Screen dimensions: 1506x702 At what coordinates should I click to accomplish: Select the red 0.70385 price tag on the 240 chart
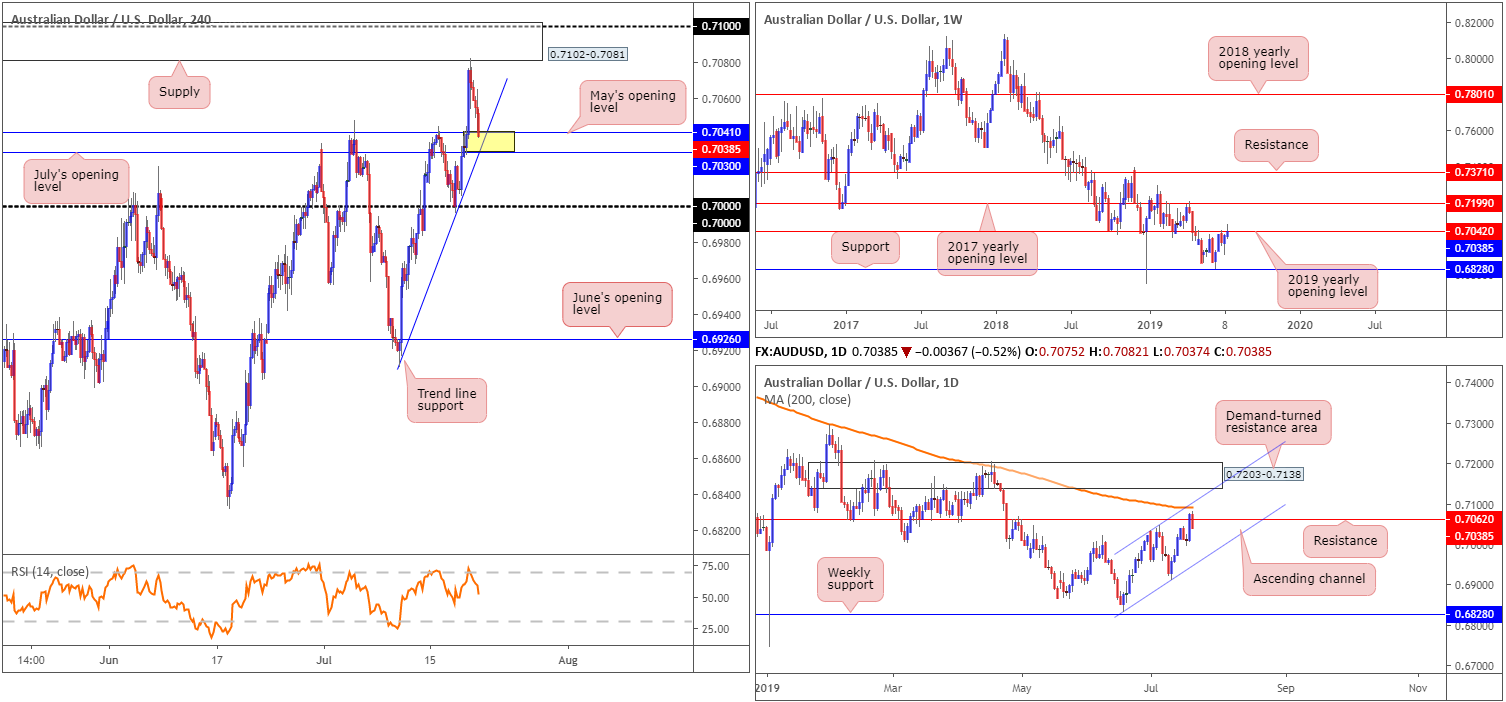721,148
